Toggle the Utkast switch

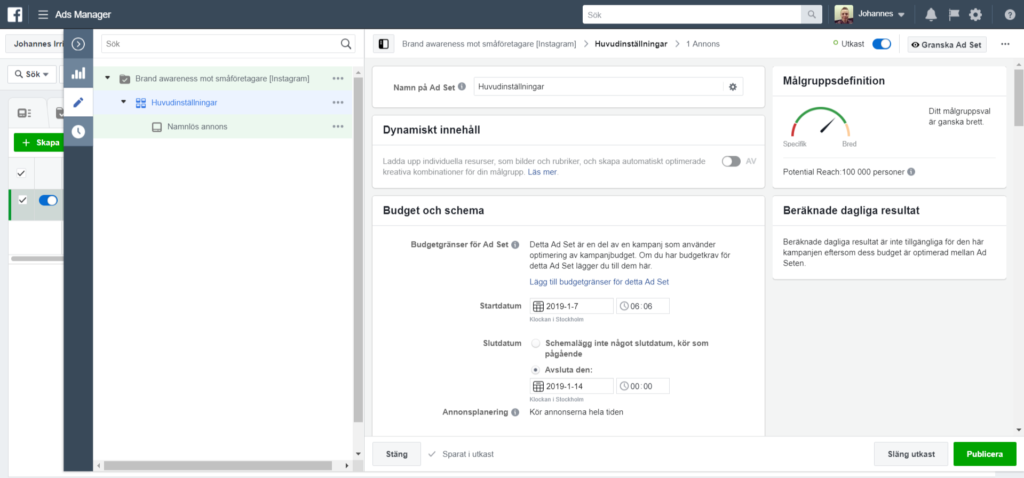(x=881, y=44)
